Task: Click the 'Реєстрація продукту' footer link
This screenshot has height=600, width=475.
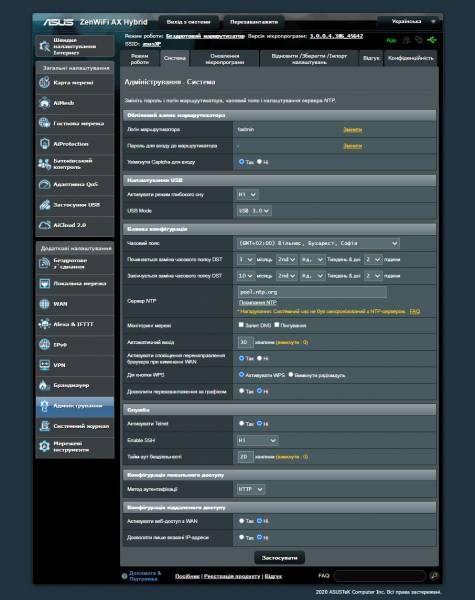Action: point(232,576)
